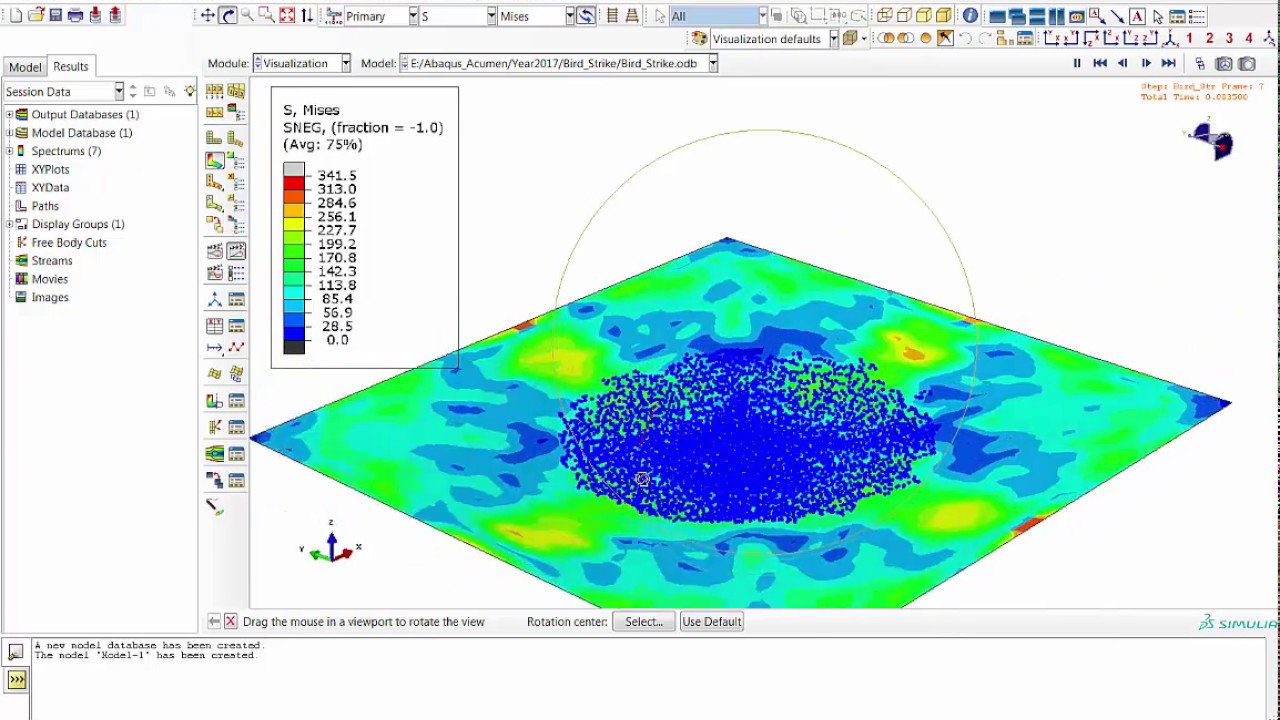
Task: Switch to the Results tab
Action: click(70, 67)
